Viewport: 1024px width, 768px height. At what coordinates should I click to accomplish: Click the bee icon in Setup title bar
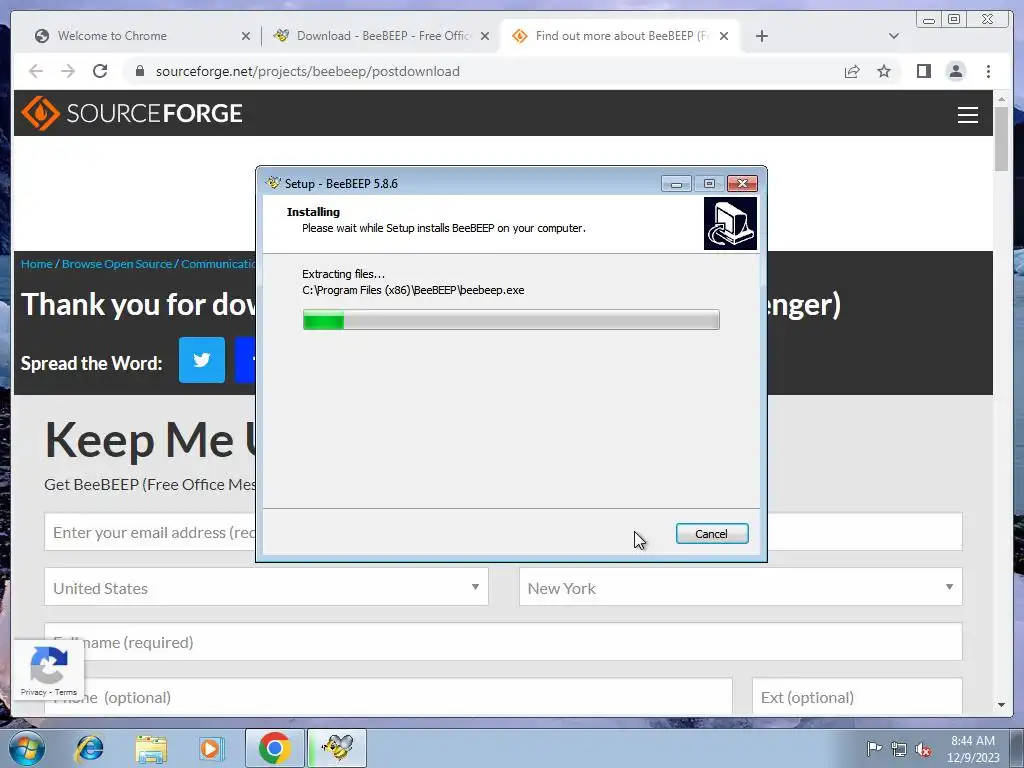(x=273, y=183)
